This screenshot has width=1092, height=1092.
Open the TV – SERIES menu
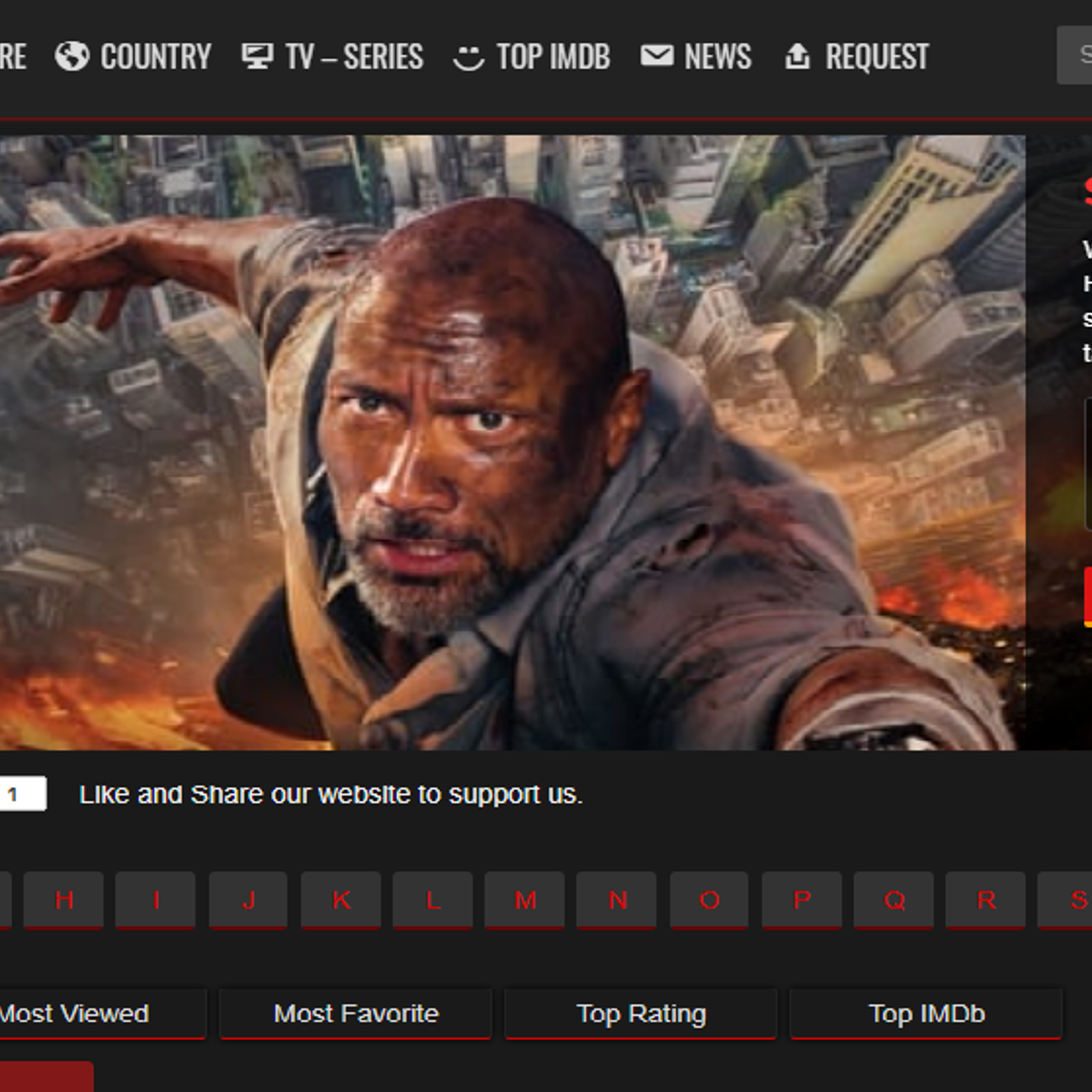354,57
